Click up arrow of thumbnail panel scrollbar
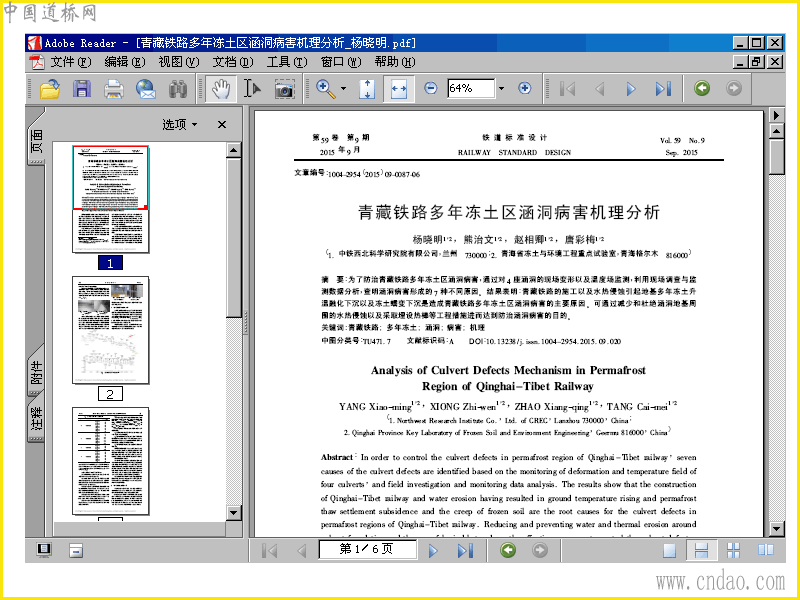The height and width of the screenshot is (600, 800). [234, 150]
